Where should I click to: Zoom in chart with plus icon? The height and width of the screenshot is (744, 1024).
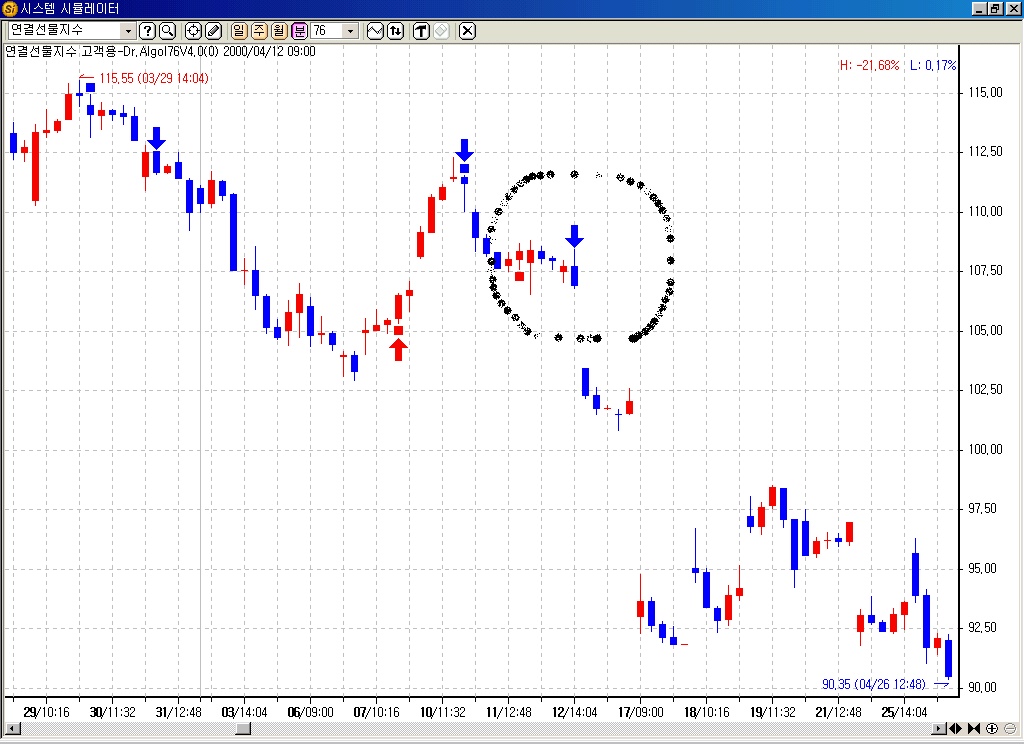point(992,728)
